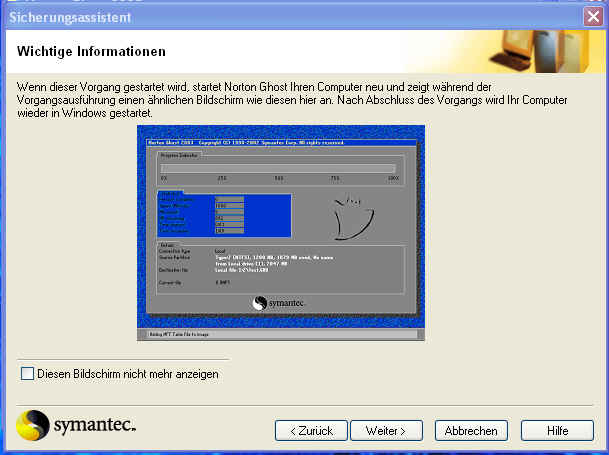609x455 pixels.
Task: Click the Norton Ghost preview screenshot
Action: pos(281,233)
